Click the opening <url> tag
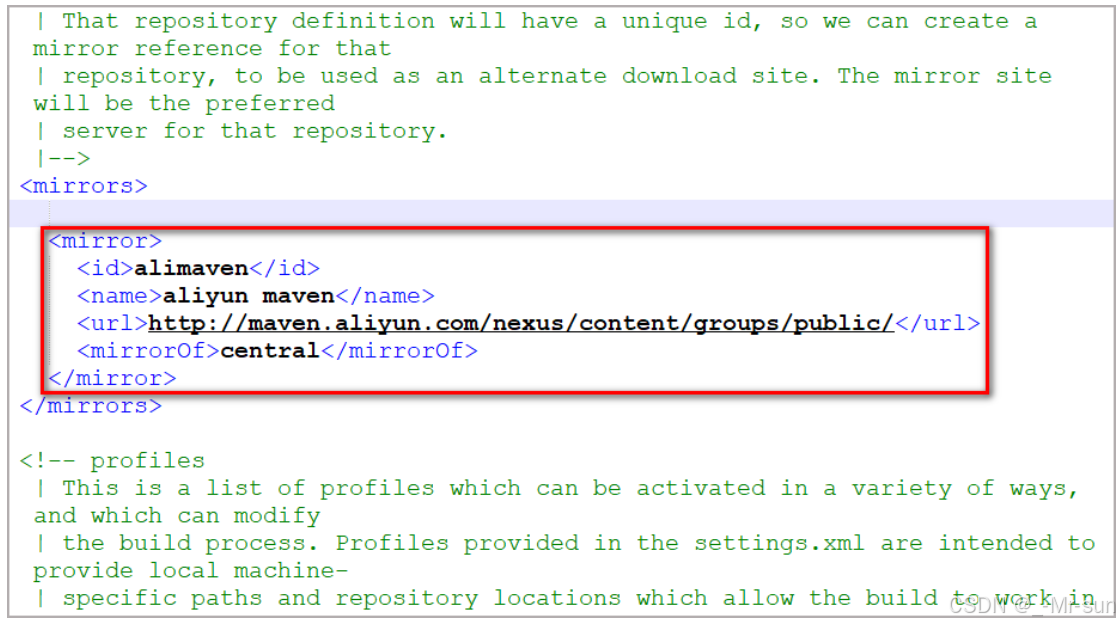This screenshot has height=625, width=1120. [112, 324]
